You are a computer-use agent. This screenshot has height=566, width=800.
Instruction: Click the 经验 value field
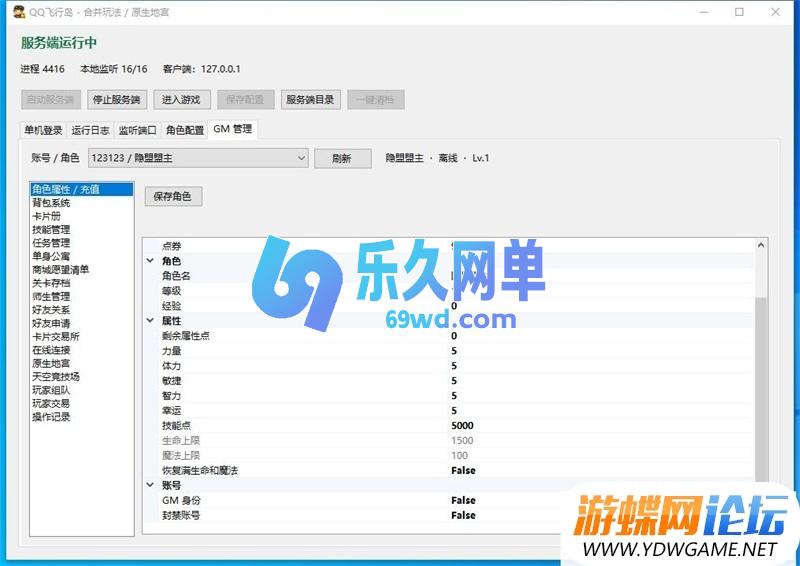[x=601, y=306]
